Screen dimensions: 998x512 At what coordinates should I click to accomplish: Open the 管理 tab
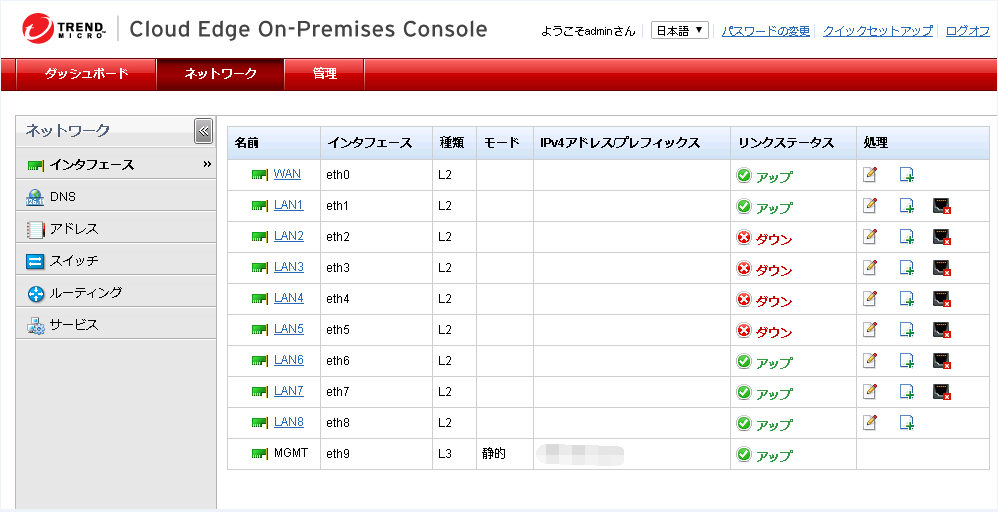pos(325,74)
